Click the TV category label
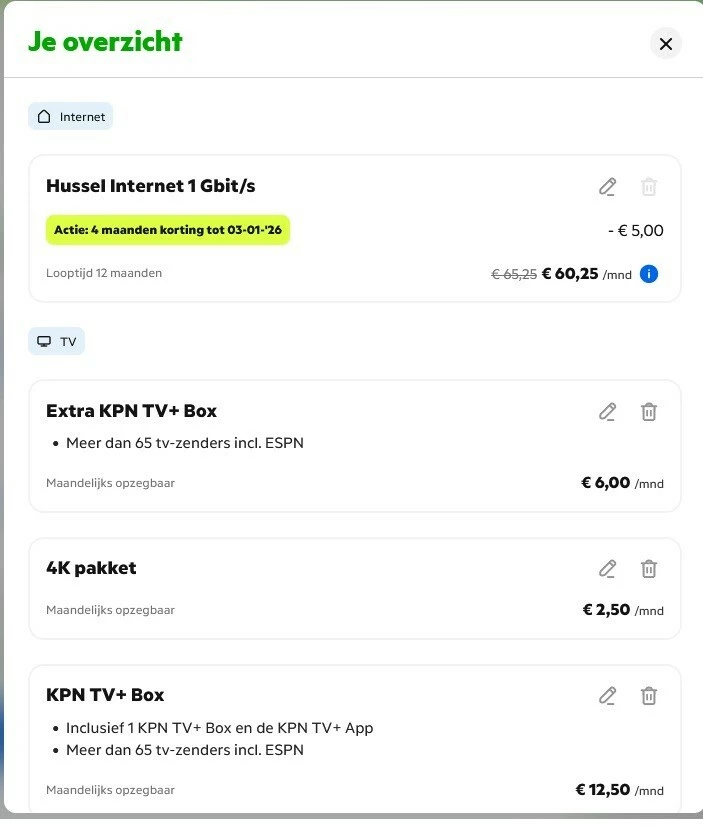 click(68, 342)
